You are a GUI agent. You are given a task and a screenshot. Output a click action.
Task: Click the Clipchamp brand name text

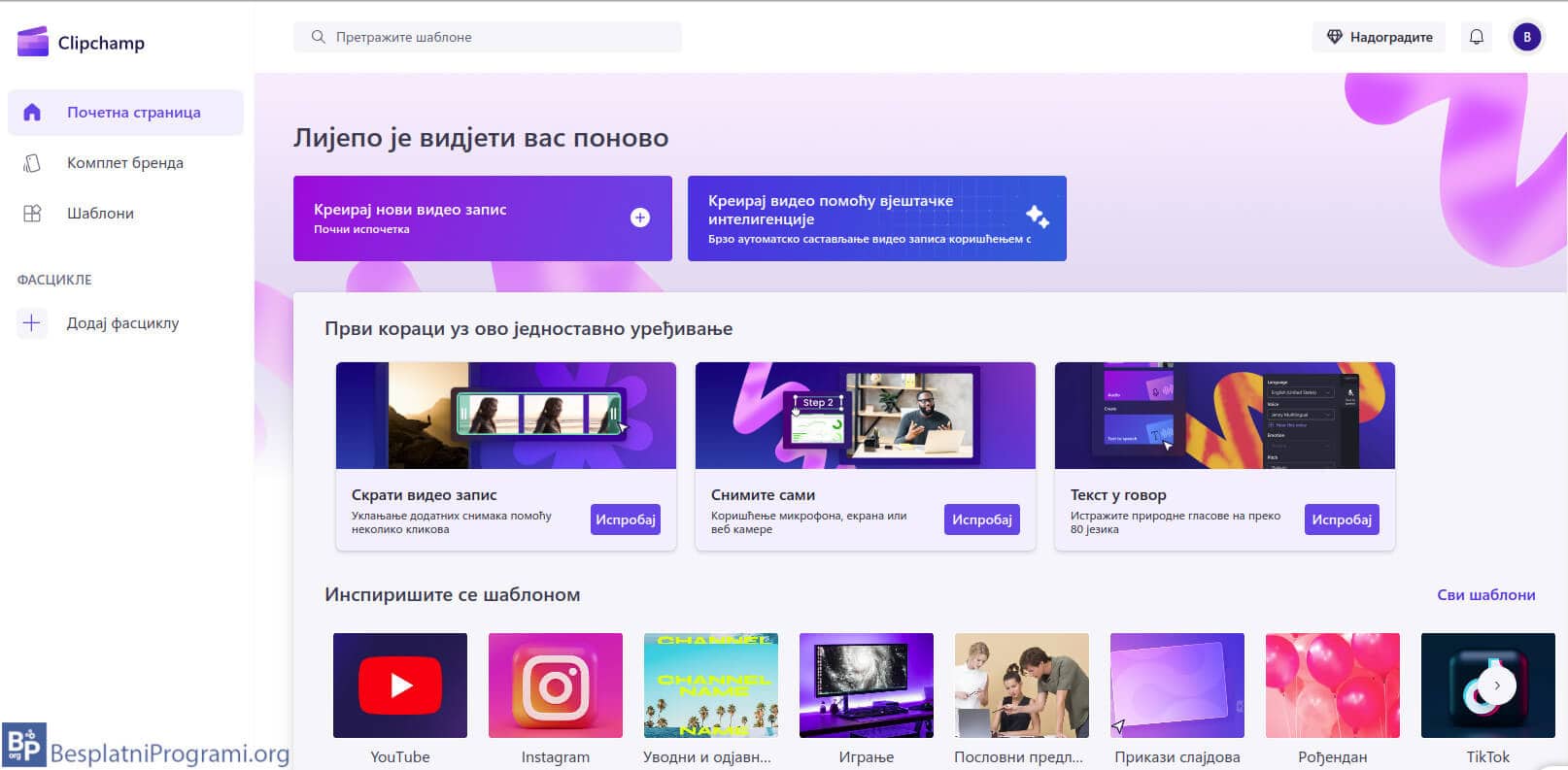point(101,43)
